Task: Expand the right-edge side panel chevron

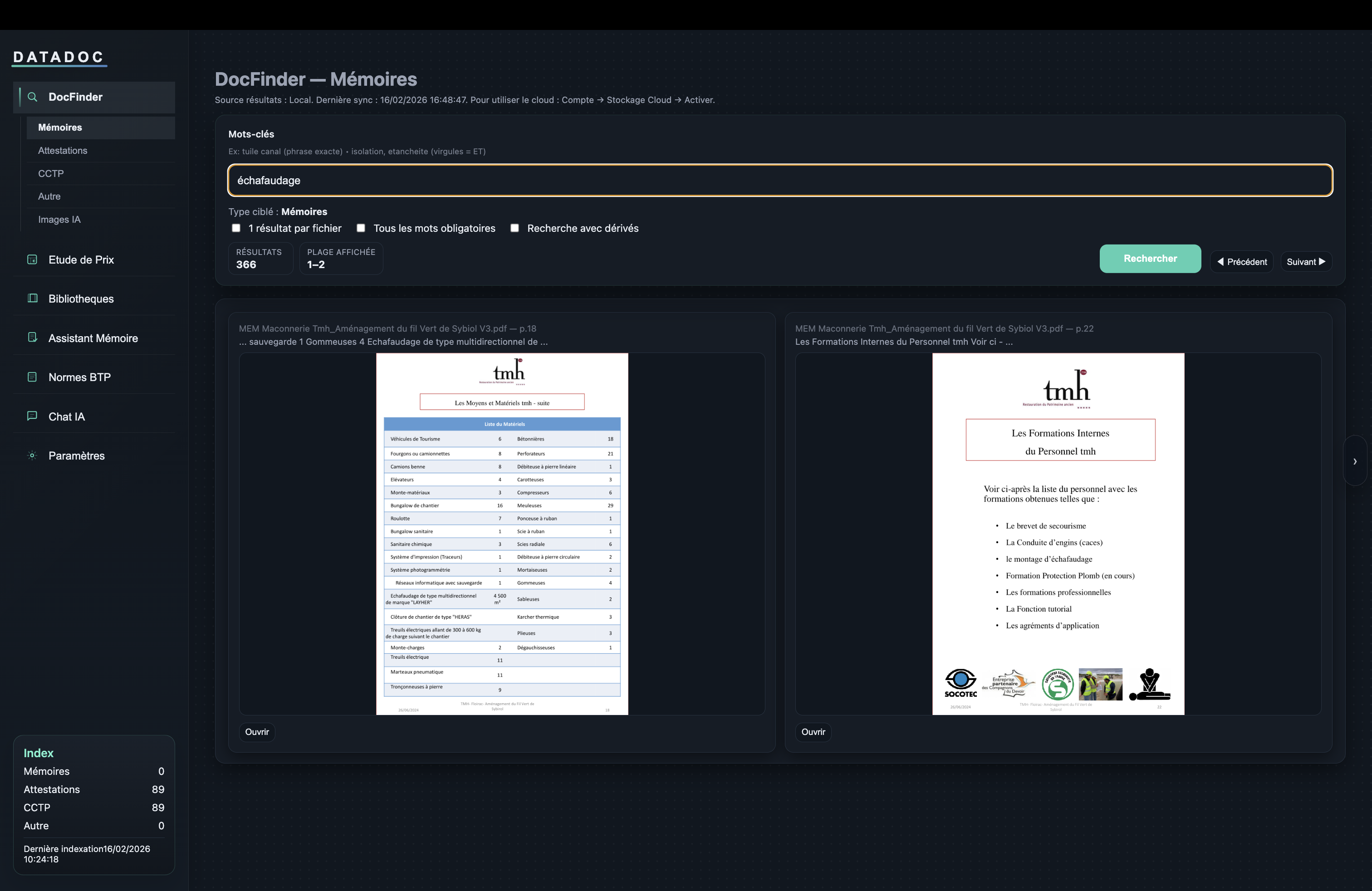Action: (1355, 461)
